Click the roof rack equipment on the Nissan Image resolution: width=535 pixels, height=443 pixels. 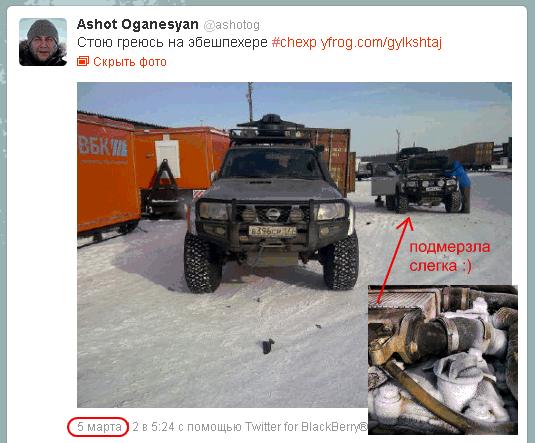pyautogui.click(x=271, y=129)
